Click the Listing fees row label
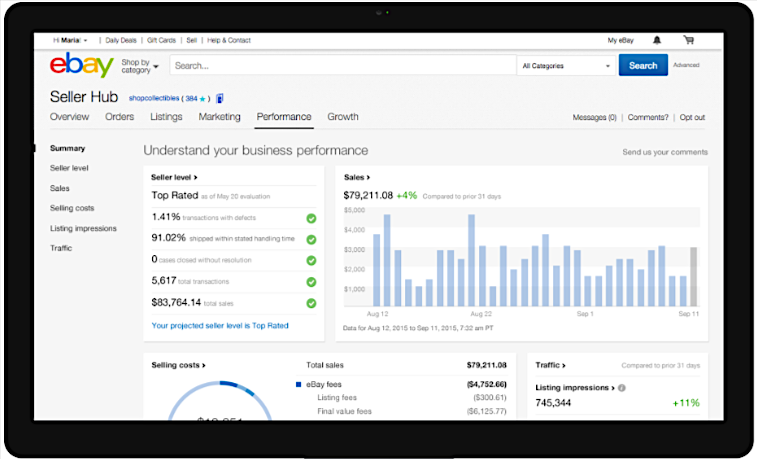Viewport: 757px width, 459px height. point(337,398)
